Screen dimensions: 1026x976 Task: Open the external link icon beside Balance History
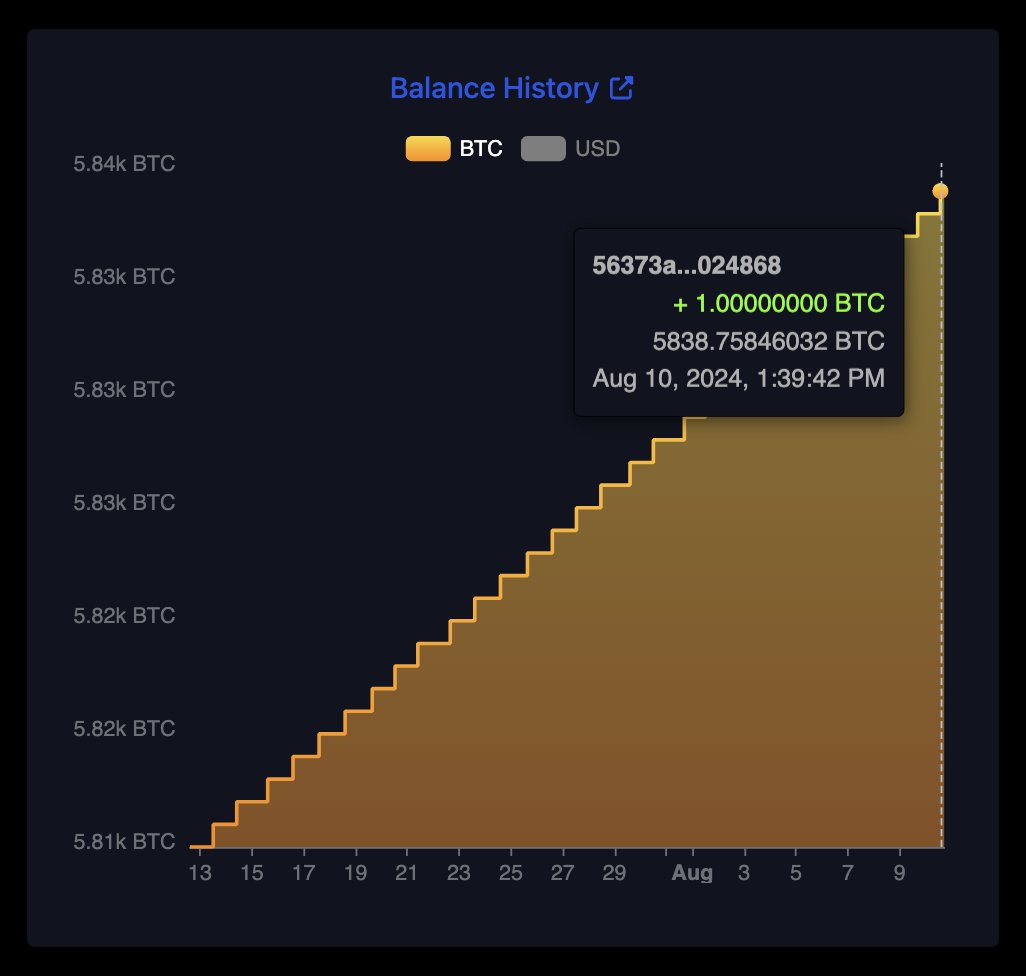pyautogui.click(x=621, y=88)
